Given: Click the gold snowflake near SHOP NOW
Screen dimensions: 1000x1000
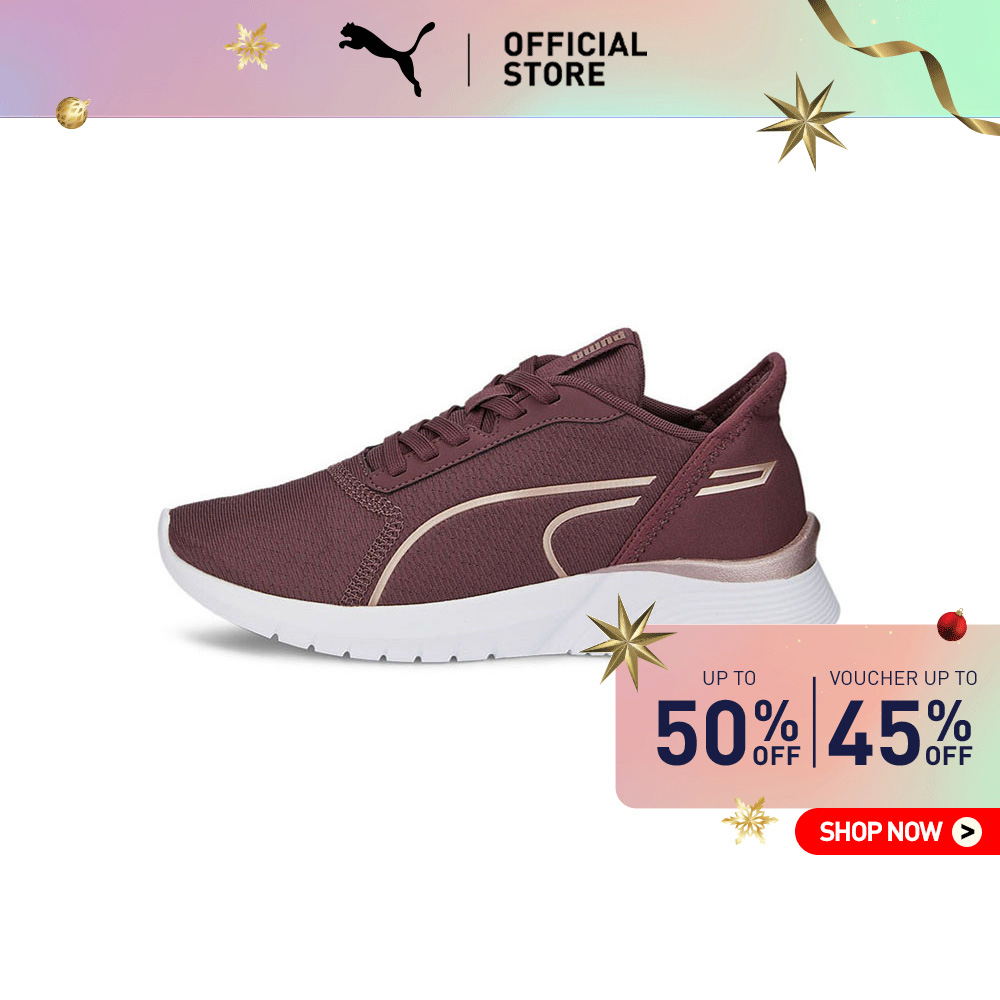Looking at the screenshot, I should (749, 820).
